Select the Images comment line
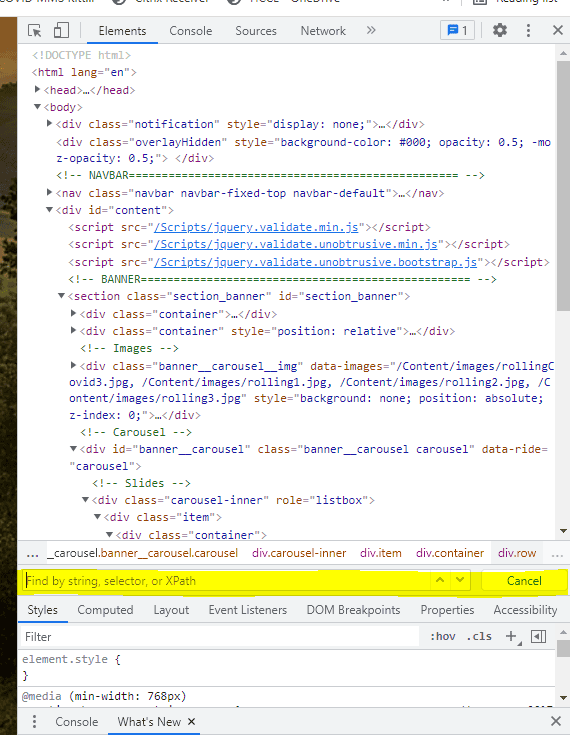Screen dimensions: 570x735 (x=129, y=348)
